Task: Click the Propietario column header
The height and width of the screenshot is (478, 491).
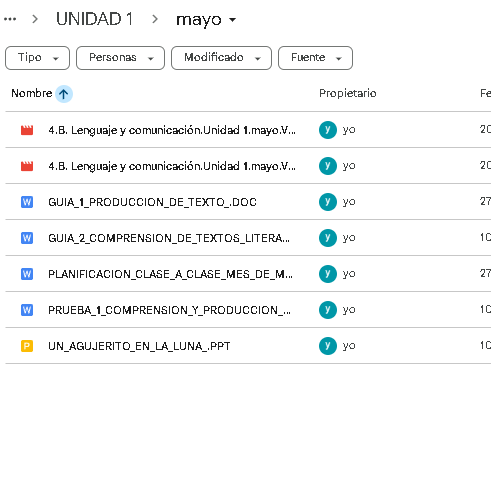Action: [x=348, y=93]
